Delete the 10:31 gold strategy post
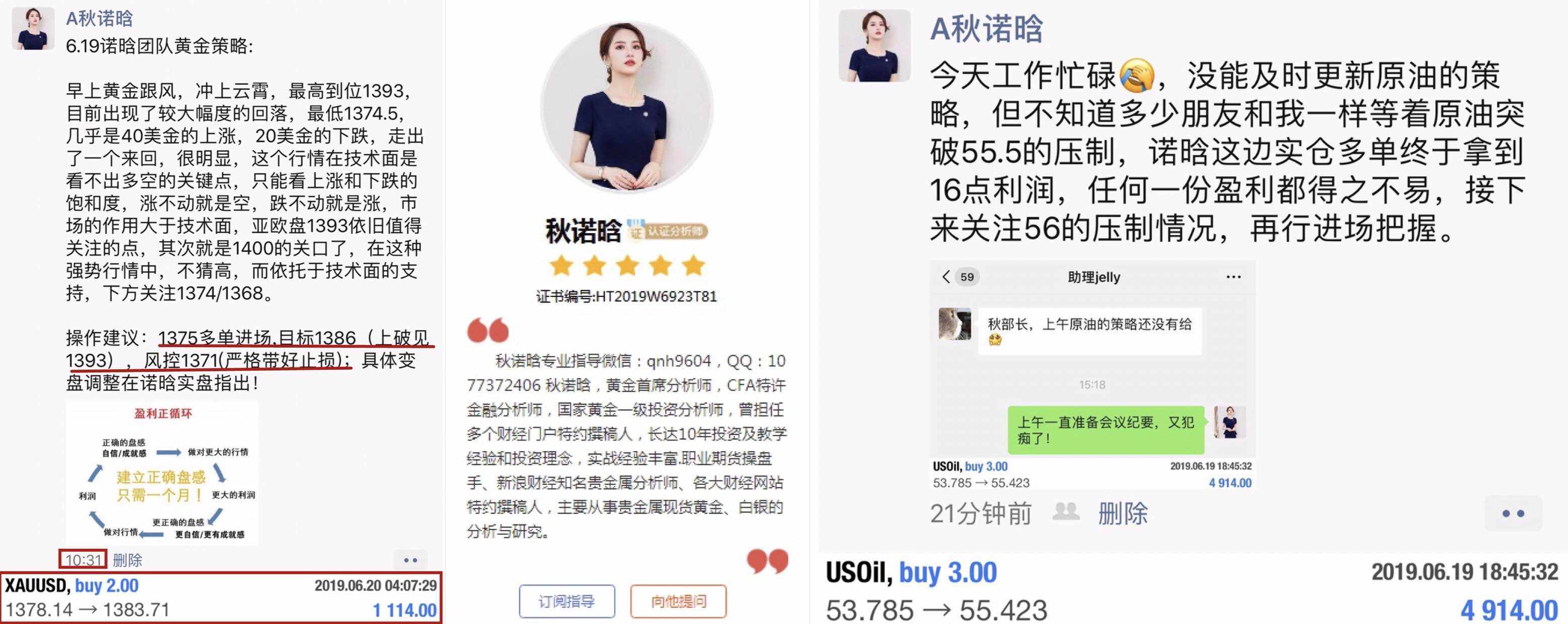This screenshot has width=1568, height=624. (127, 560)
